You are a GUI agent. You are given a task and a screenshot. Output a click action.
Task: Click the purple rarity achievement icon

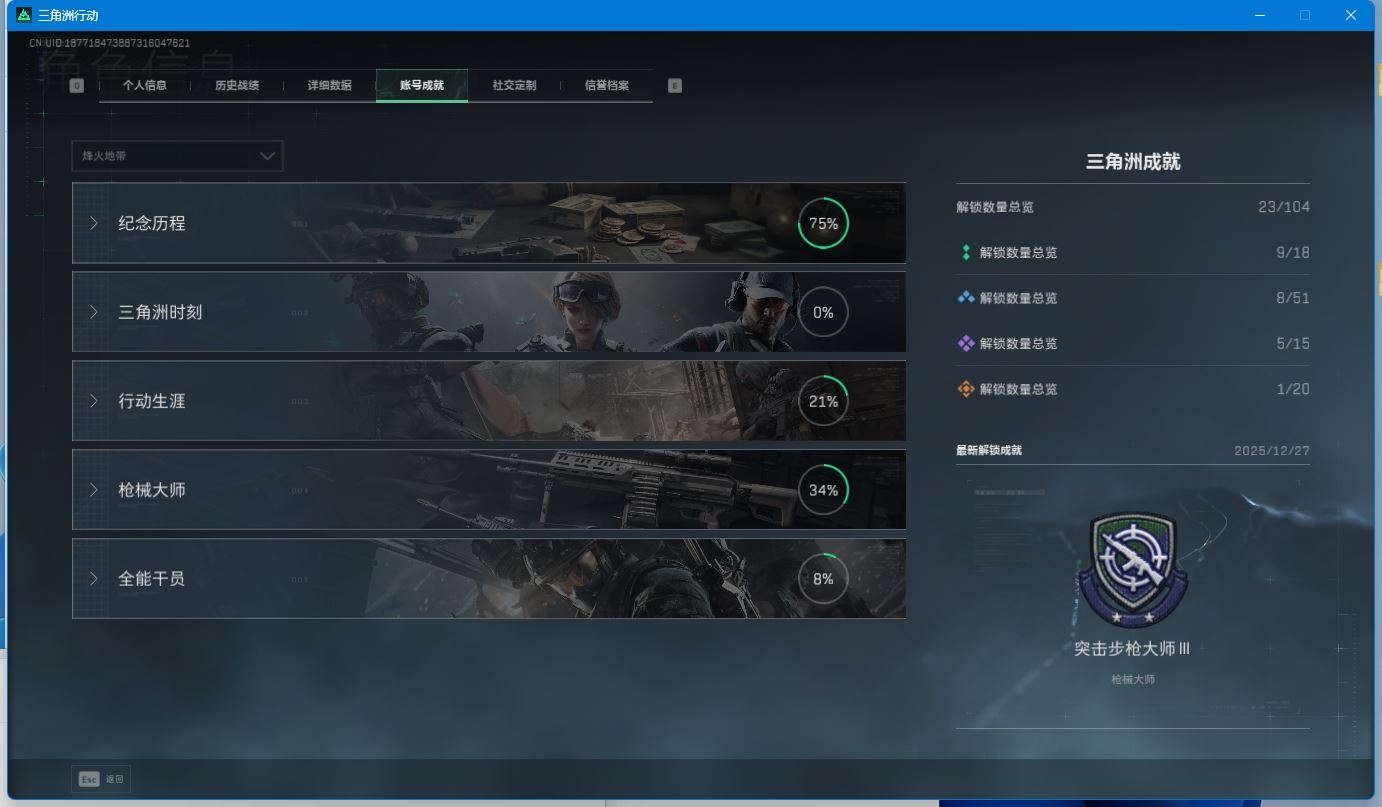click(966, 344)
